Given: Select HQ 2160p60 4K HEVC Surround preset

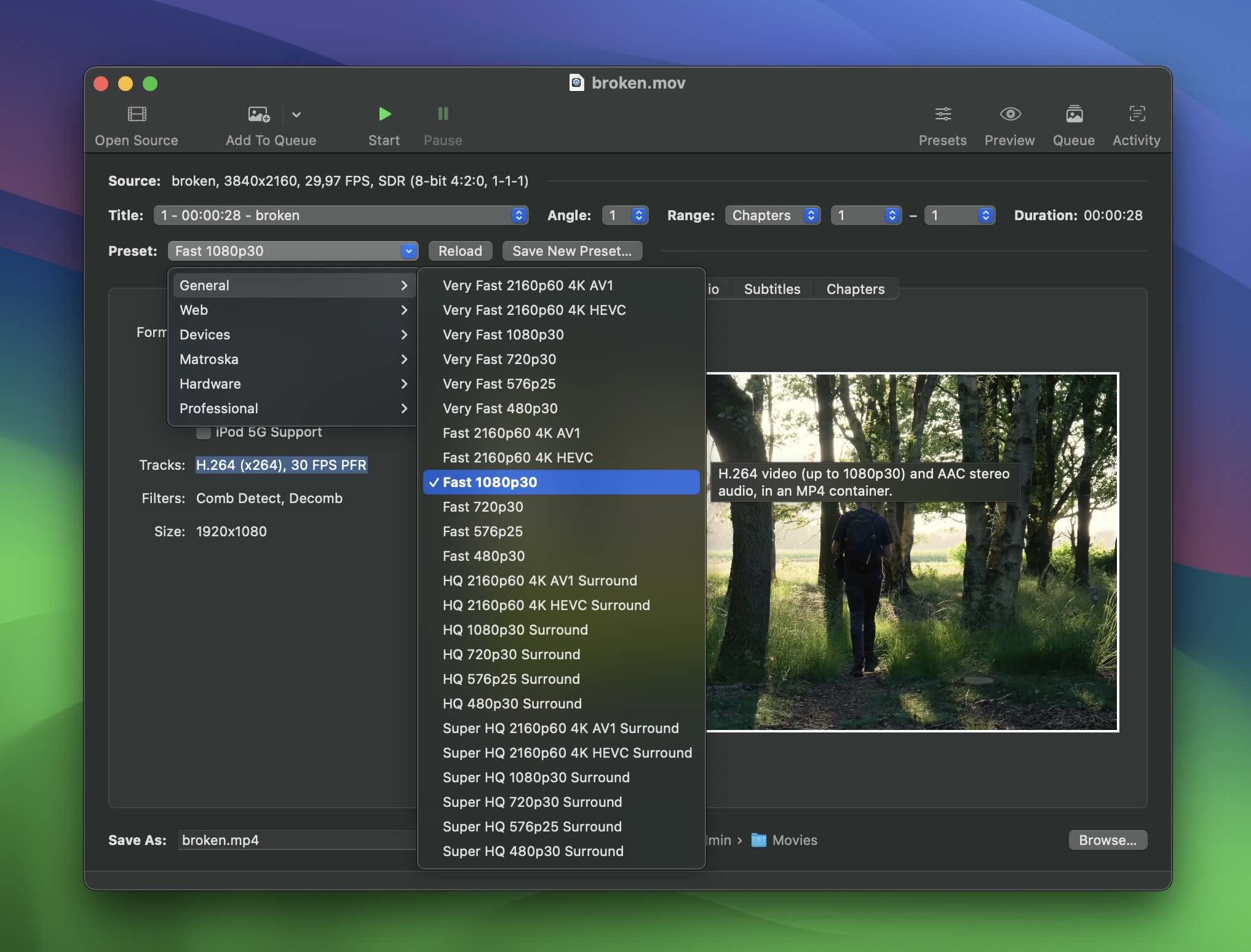Looking at the screenshot, I should pos(562,605).
